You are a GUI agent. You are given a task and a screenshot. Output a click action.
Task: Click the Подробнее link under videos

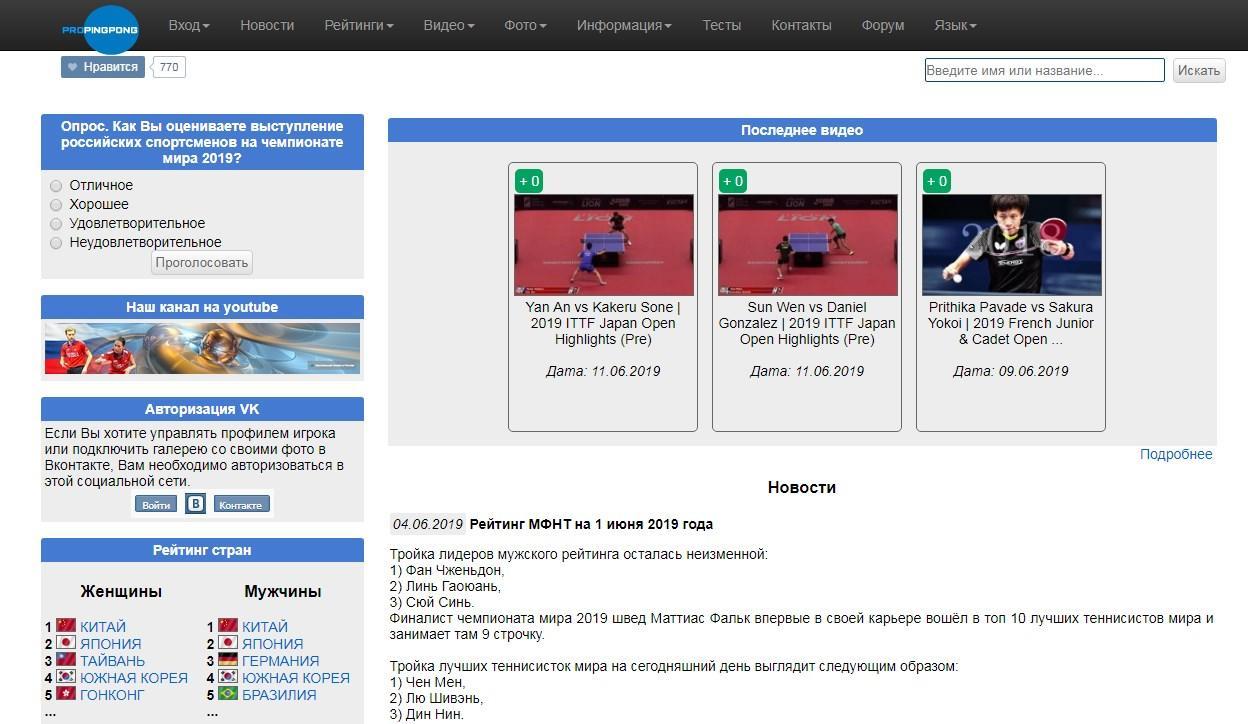[1176, 454]
